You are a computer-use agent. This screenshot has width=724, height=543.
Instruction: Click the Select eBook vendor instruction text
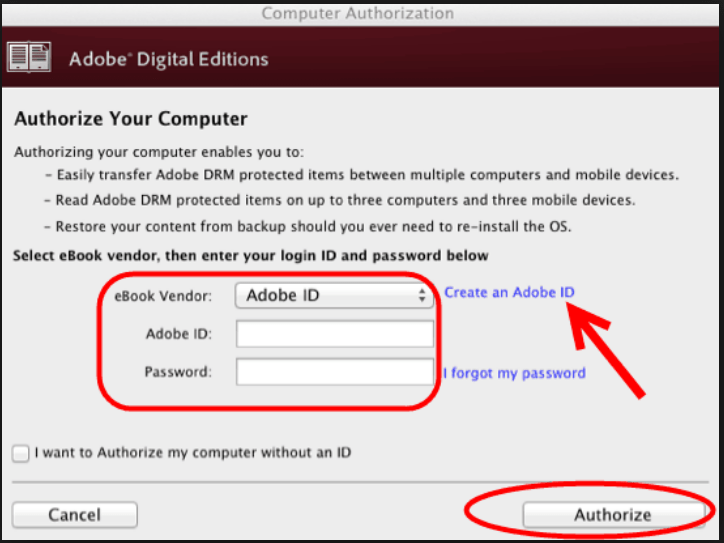pyautogui.click(x=251, y=256)
